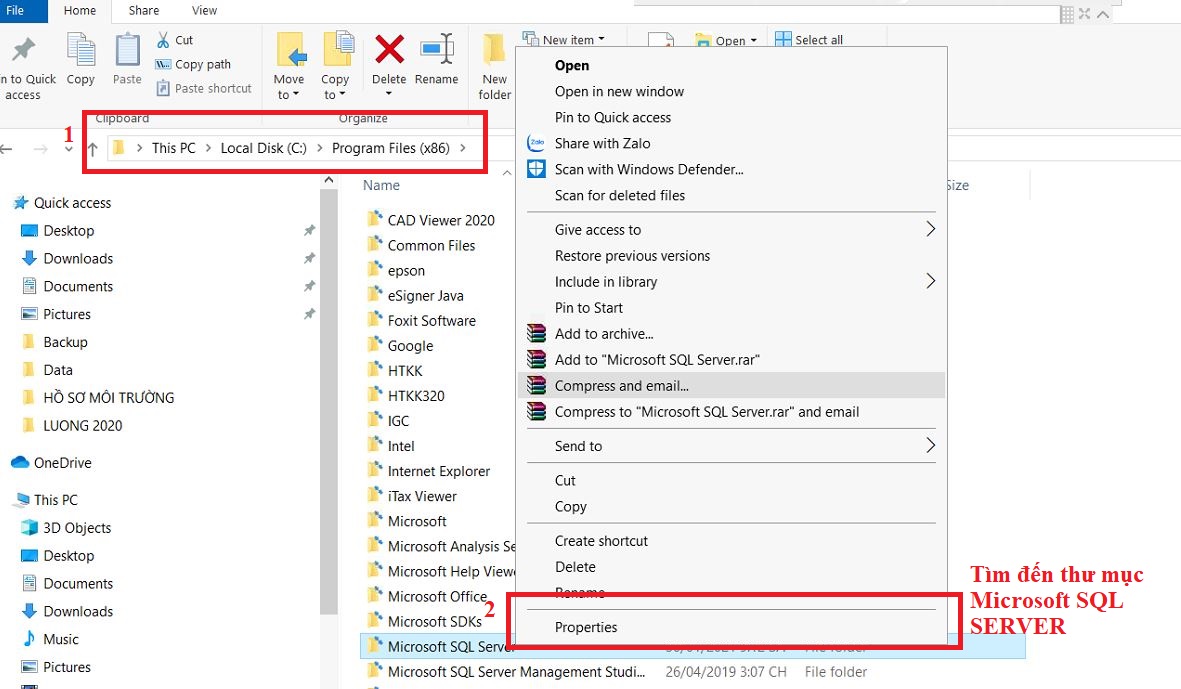This screenshot has height=689, width=1181.
Task: Click the Copy icon in the Clipboard group
Action: coord(81,50)
